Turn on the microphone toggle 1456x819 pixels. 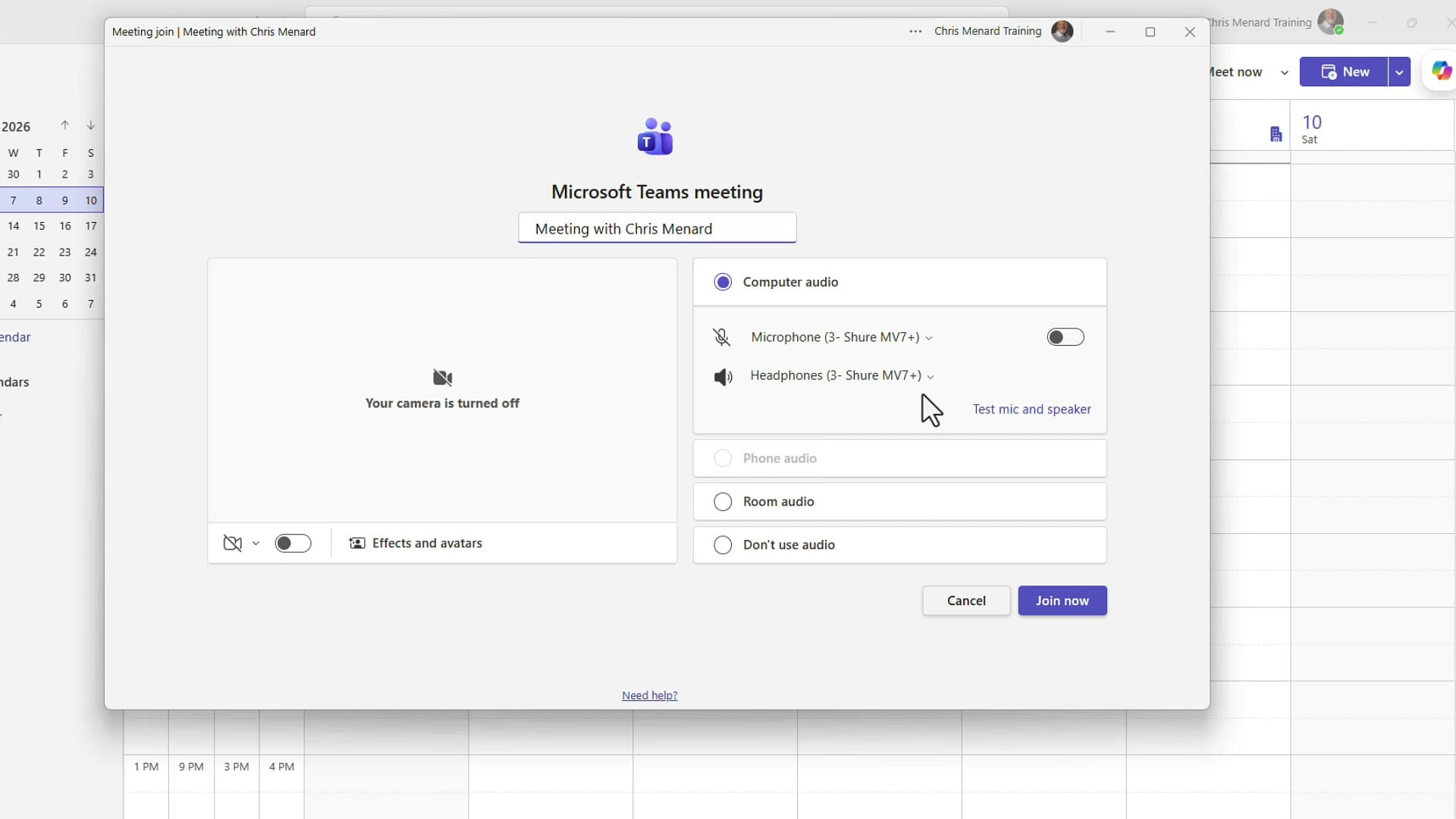coord(1065,337)
